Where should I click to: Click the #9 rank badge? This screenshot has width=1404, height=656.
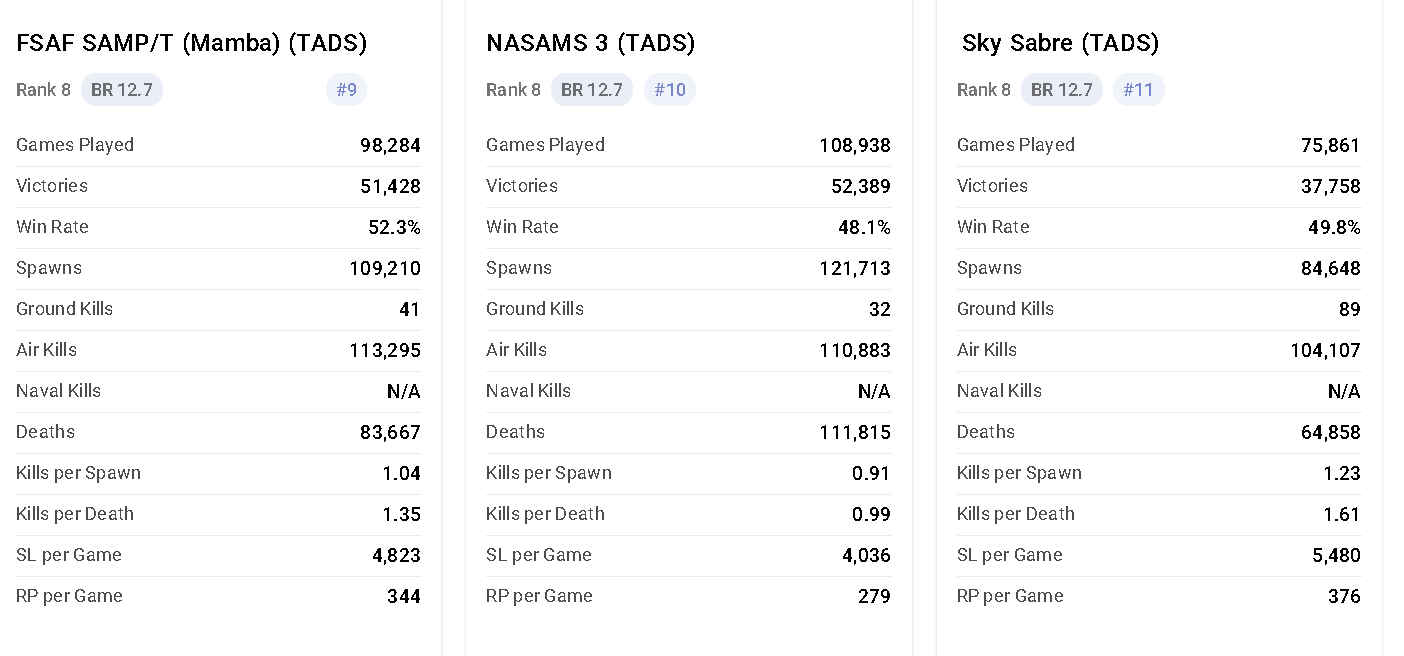346,90
